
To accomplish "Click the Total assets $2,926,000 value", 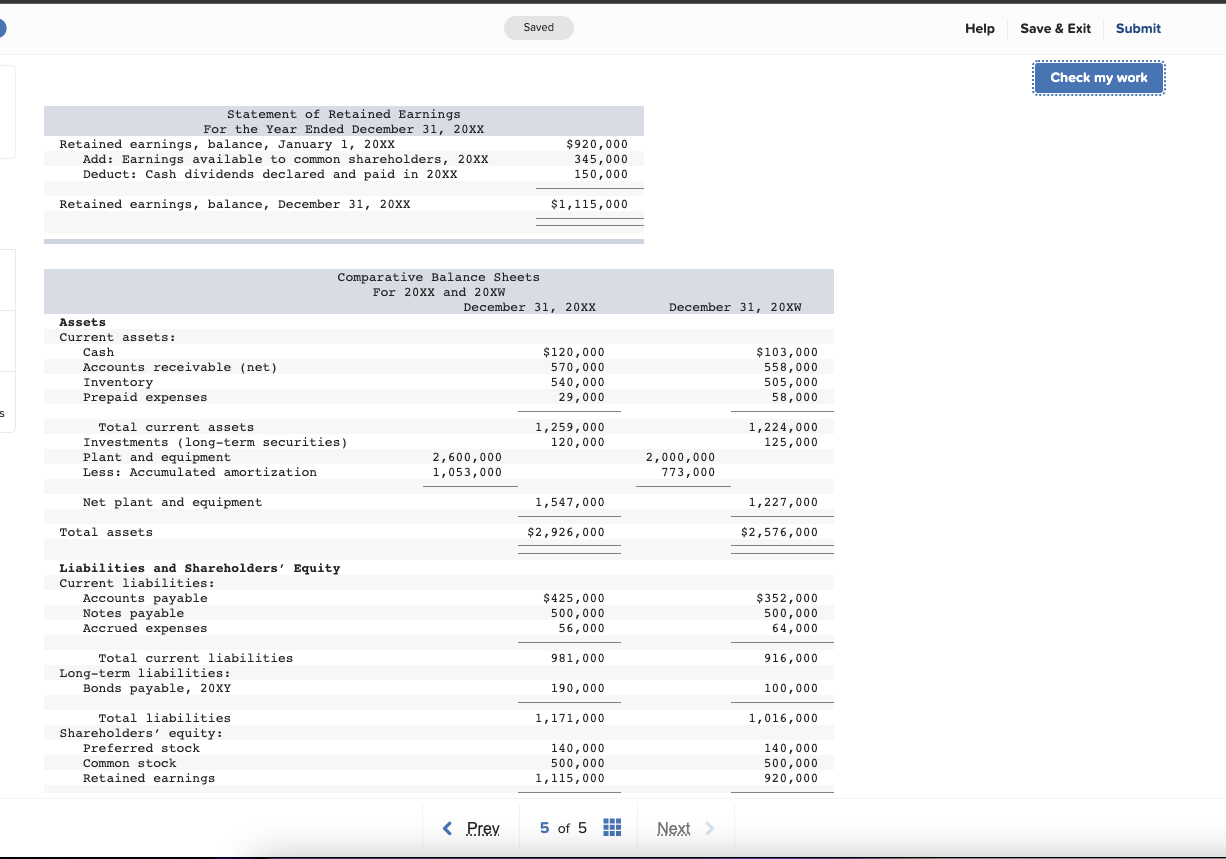I will tap(566, 532).
